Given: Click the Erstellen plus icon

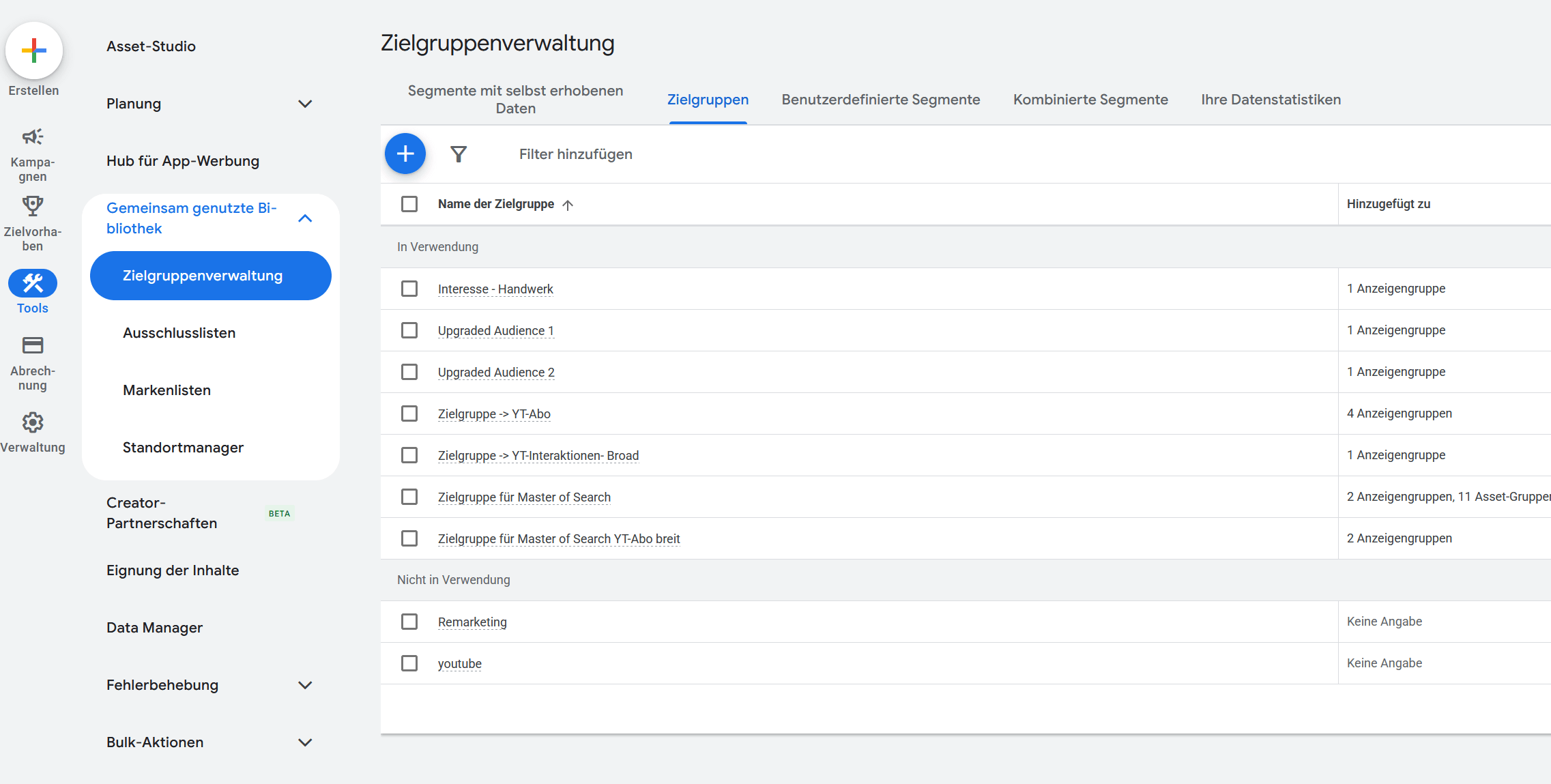Looking at the screenshot, I should coord(33,50).
